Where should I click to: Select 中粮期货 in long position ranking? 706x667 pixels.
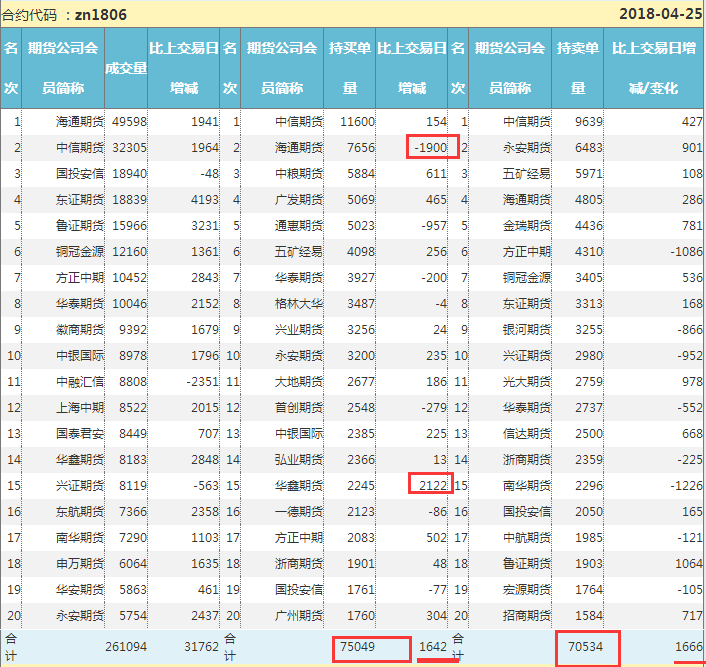[x=299, y=174]
